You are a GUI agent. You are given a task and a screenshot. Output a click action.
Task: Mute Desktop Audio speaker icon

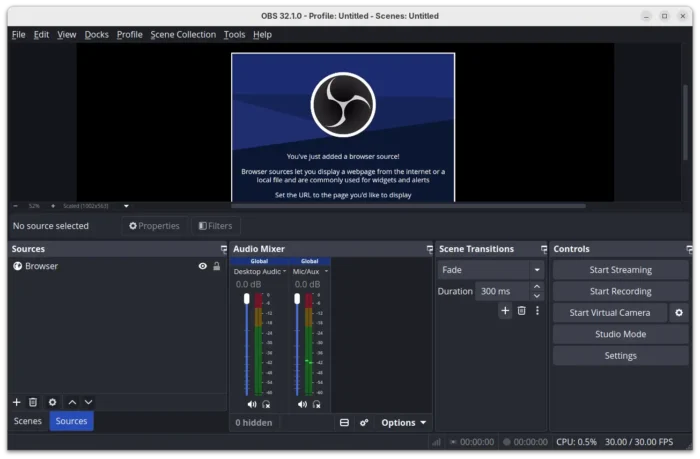[252, 404]
